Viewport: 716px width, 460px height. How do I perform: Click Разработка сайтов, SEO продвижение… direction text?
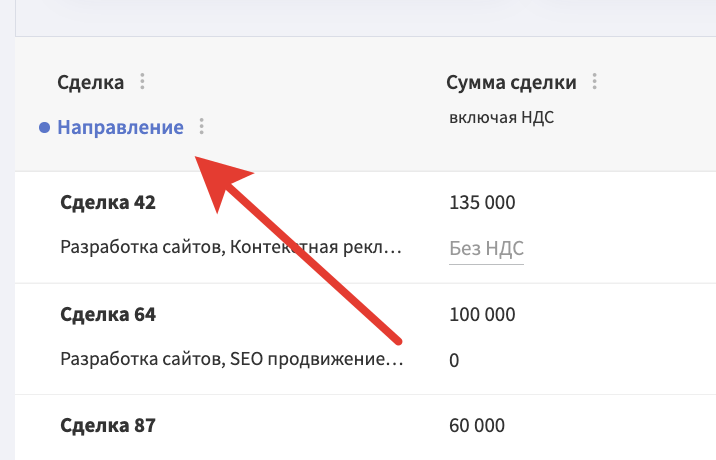[232, 359]
